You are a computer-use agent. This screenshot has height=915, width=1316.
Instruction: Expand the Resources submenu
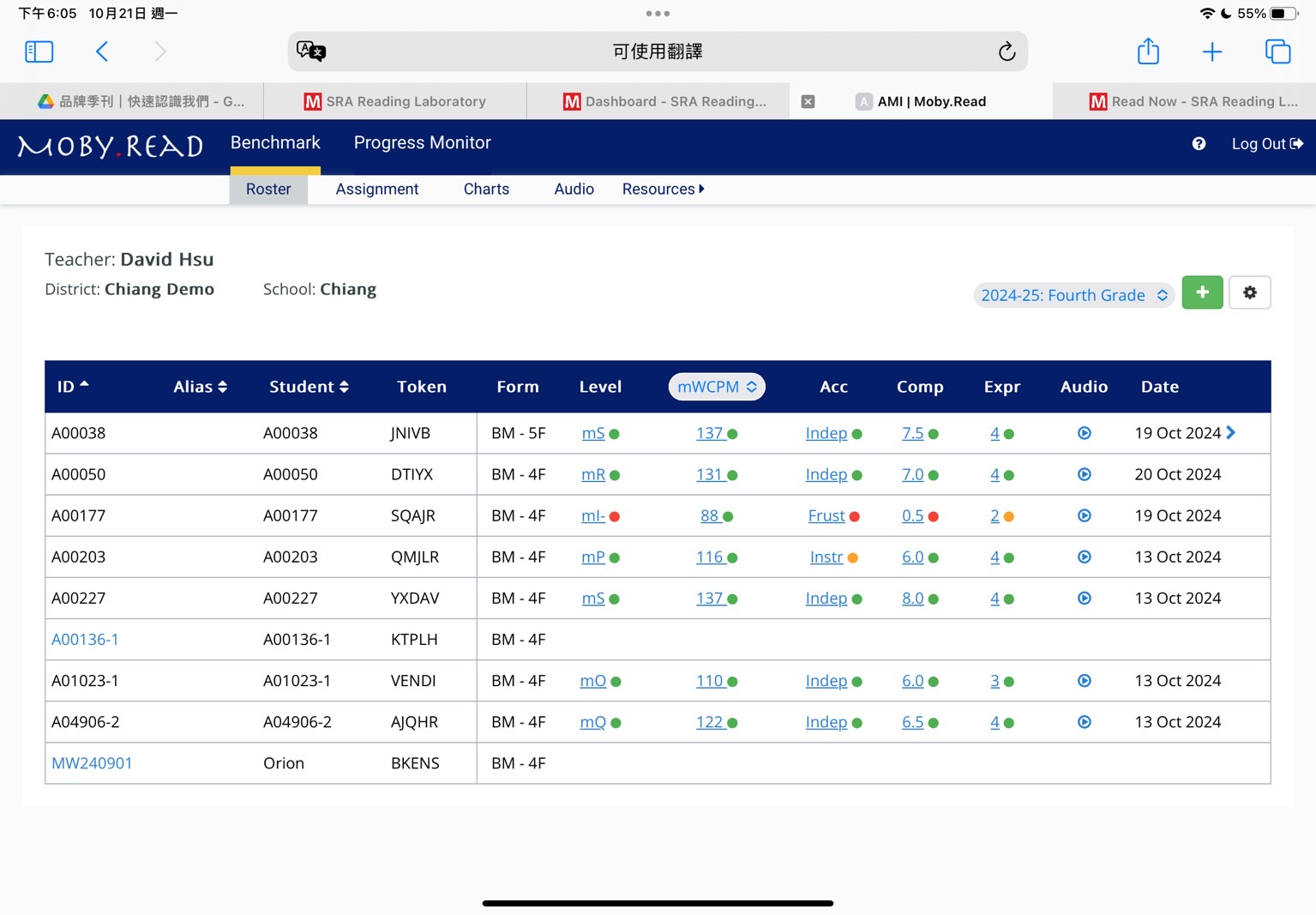click(663, 189)
